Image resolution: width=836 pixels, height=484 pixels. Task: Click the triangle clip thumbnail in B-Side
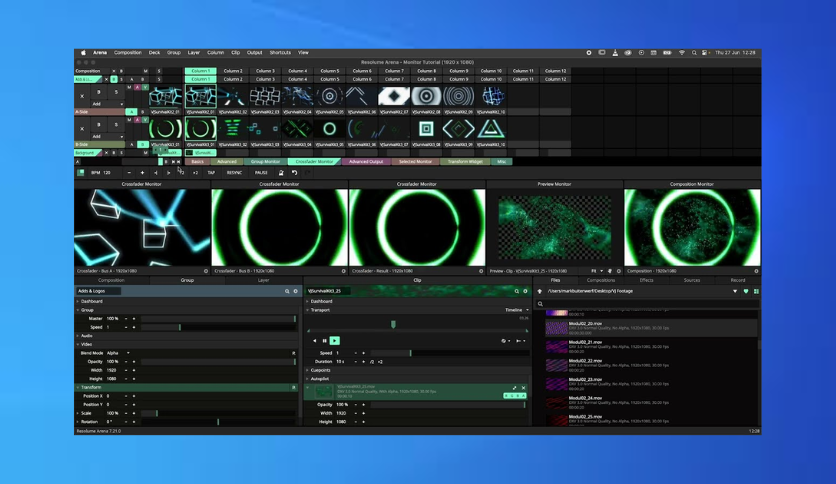coord(491,129)
